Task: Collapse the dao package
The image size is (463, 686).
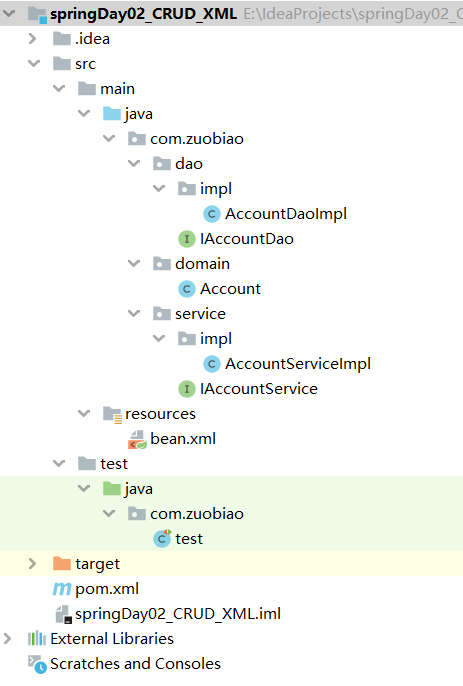Action: tap(134, 163)
